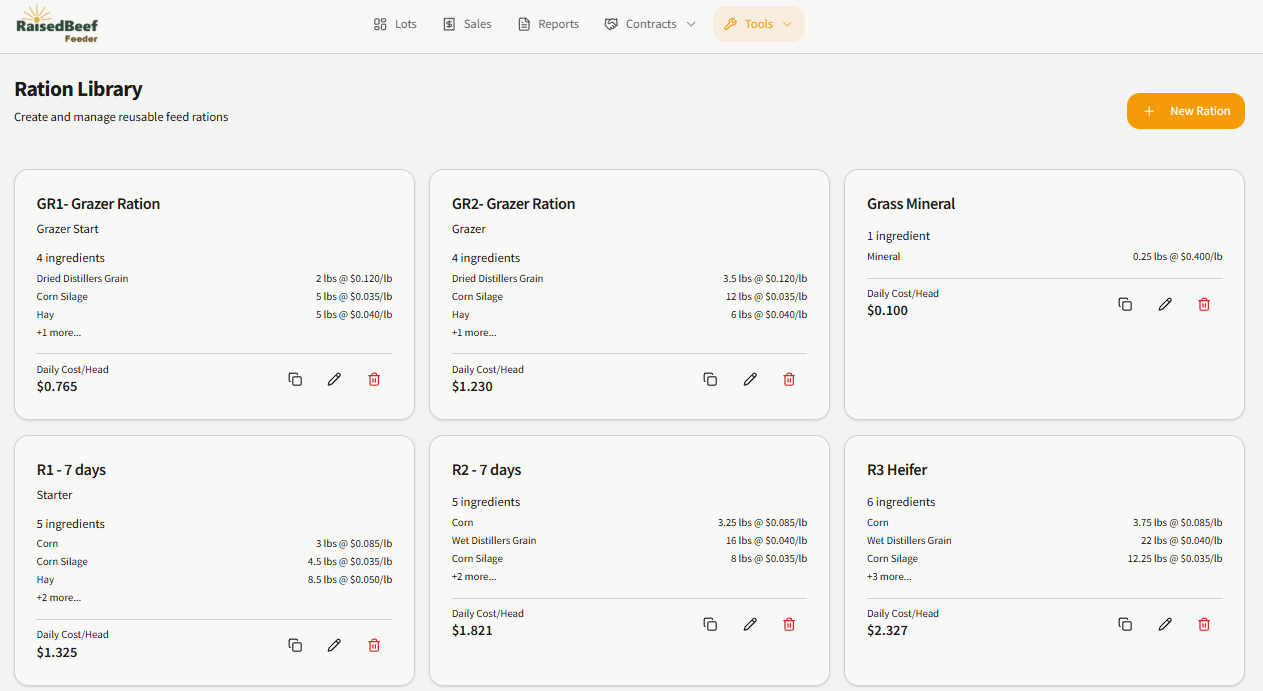Create a New Ration
Image resolution: width=1263 pixels, height=691 pixels.
point(1185,111)
